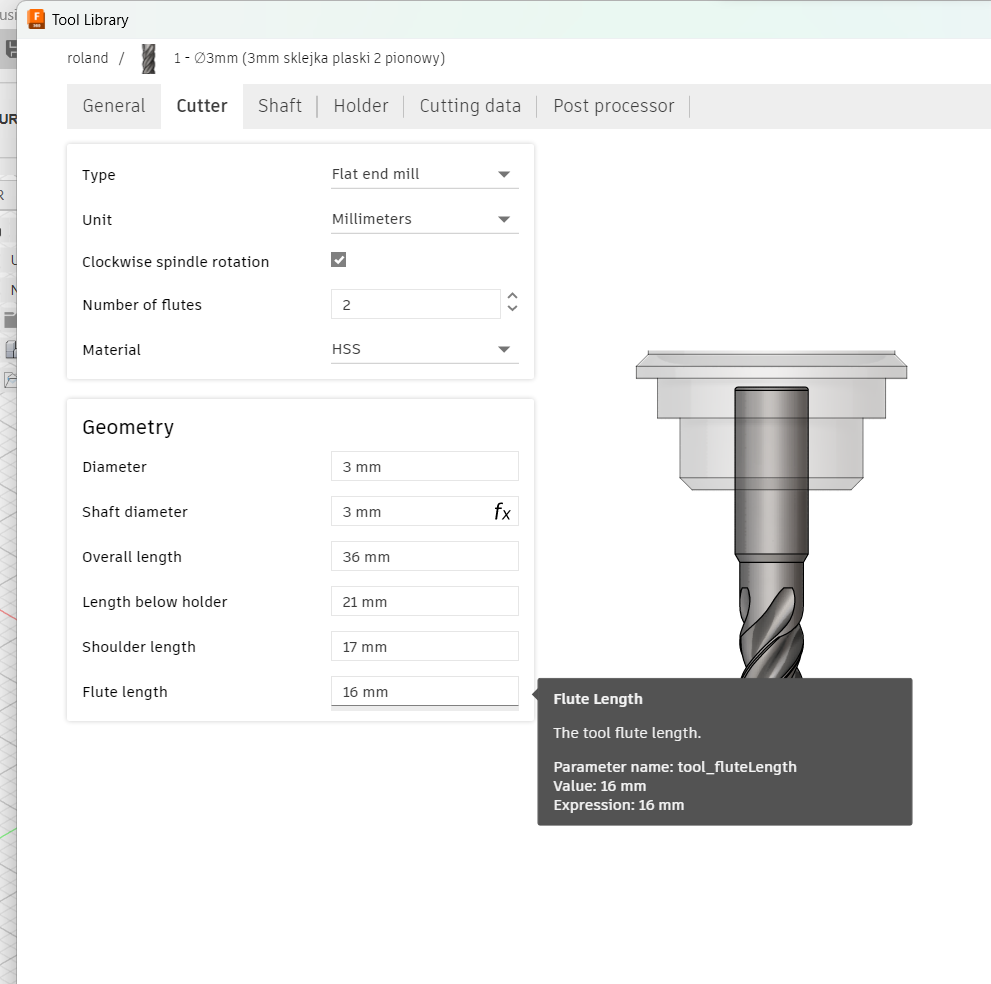
Task: Open the Cutting data tab
Action: click(470, 106)
